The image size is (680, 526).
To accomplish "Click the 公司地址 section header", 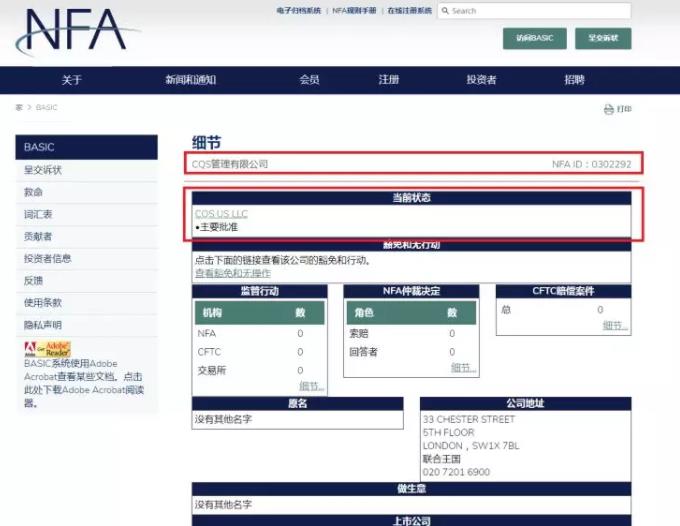I will pos(526,403).
